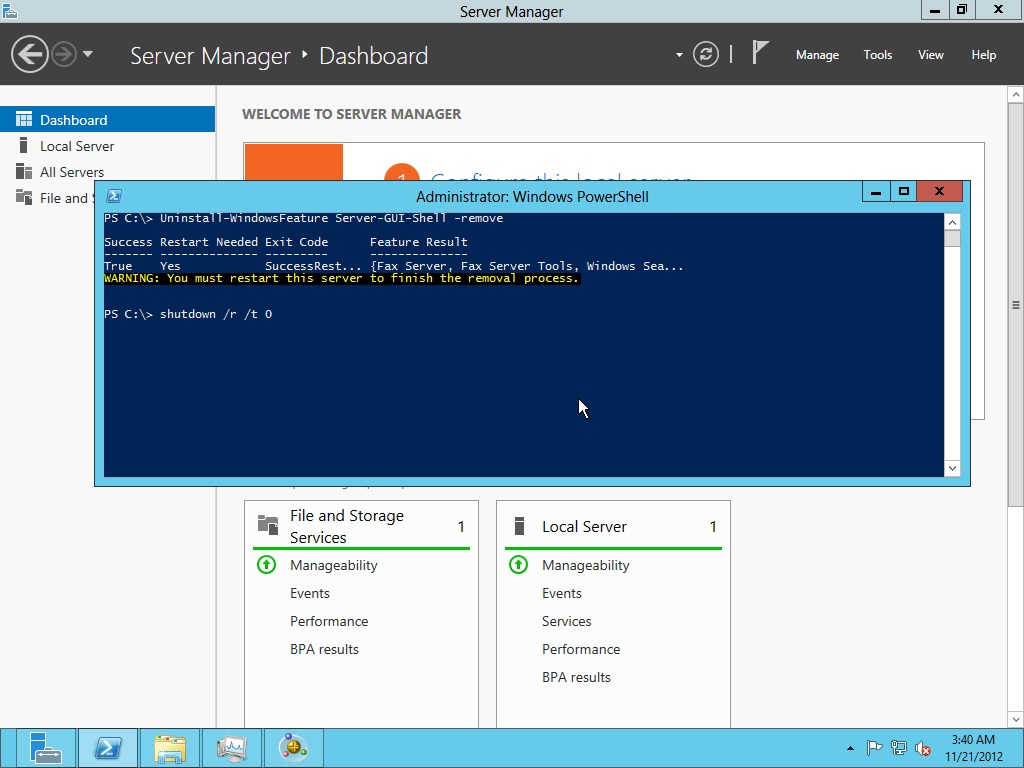Open the Tools menu
This screenshot has width=1024, height=768.
(877, 55)
